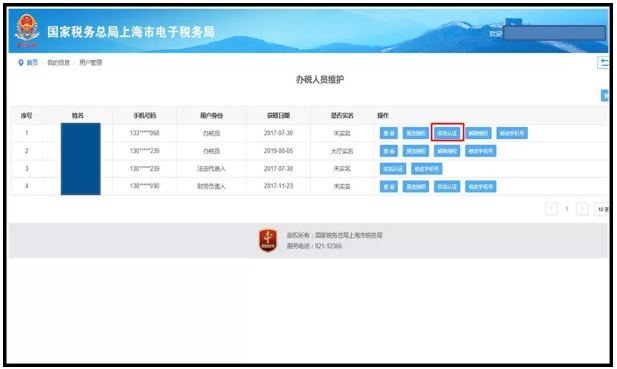
Task: Click 解除授权 for the 2019-08-05 row
Action: coord(447,151)
